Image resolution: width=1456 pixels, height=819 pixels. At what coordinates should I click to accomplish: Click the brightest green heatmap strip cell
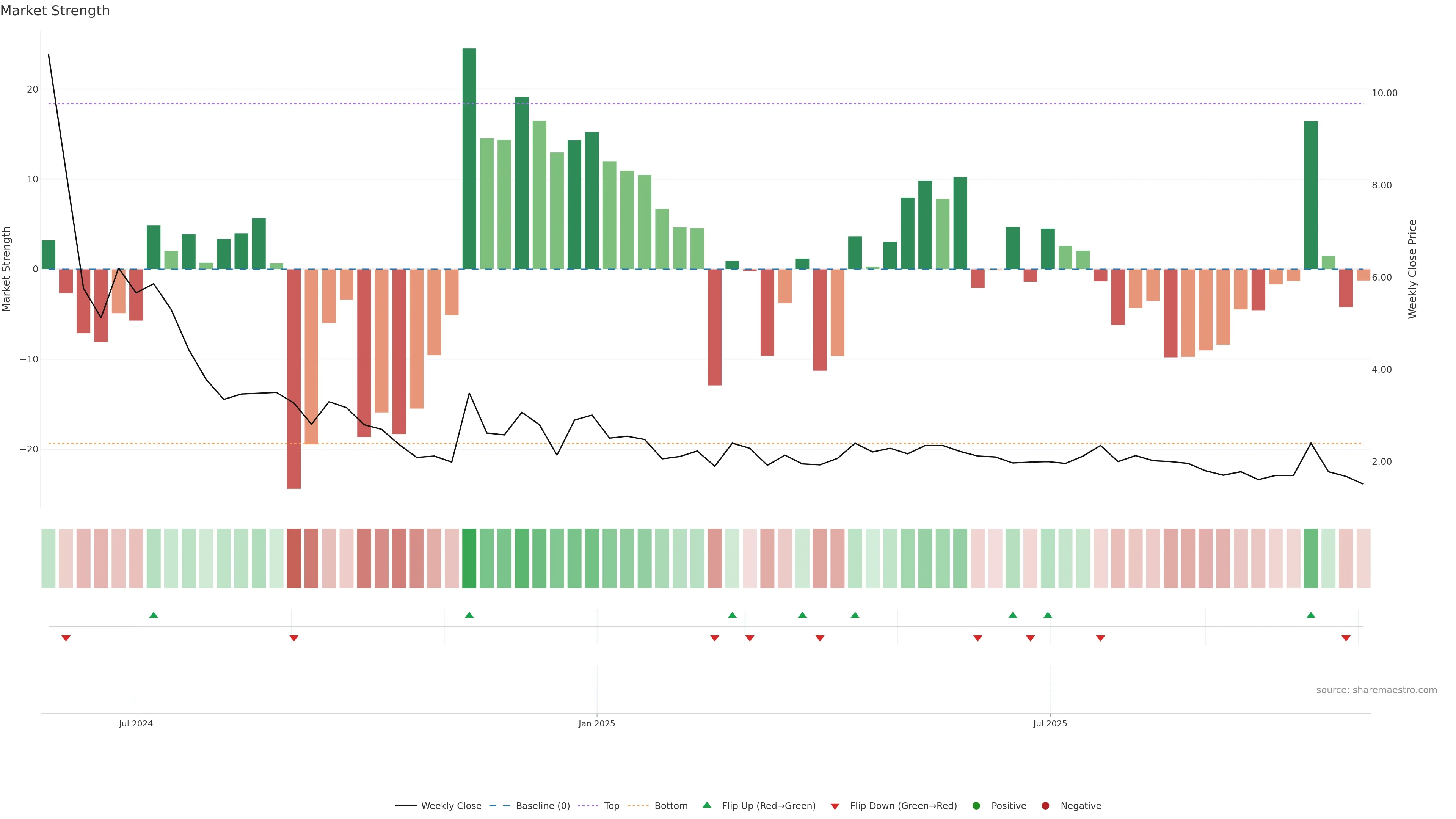coord(469,559)
